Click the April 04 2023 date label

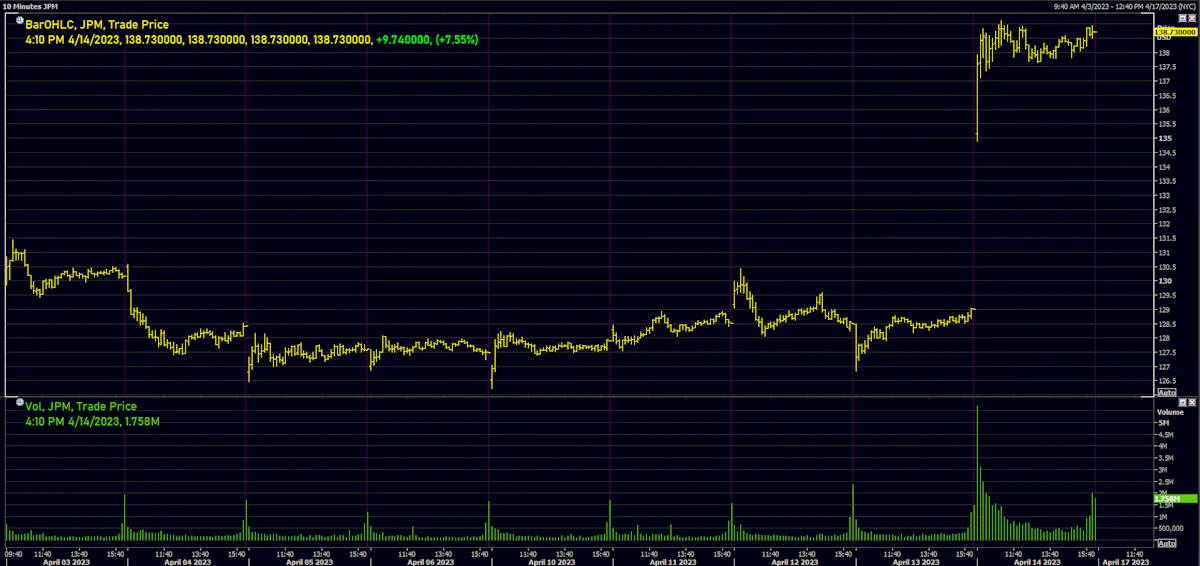187,561
